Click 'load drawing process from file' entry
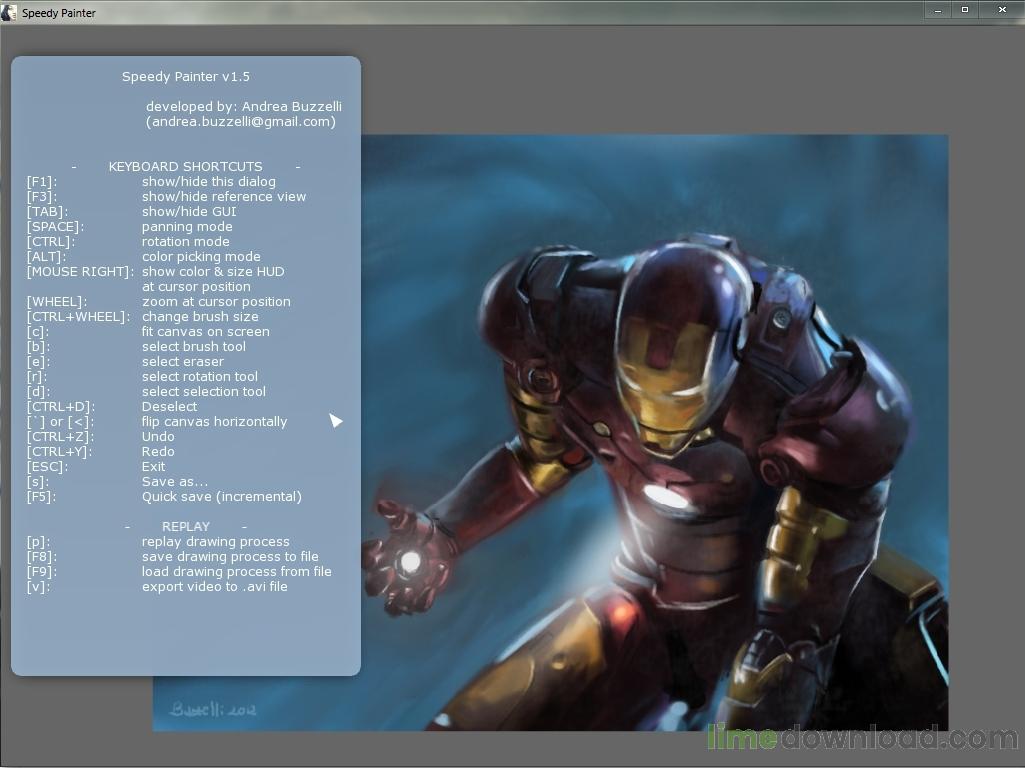 [236, 572]
